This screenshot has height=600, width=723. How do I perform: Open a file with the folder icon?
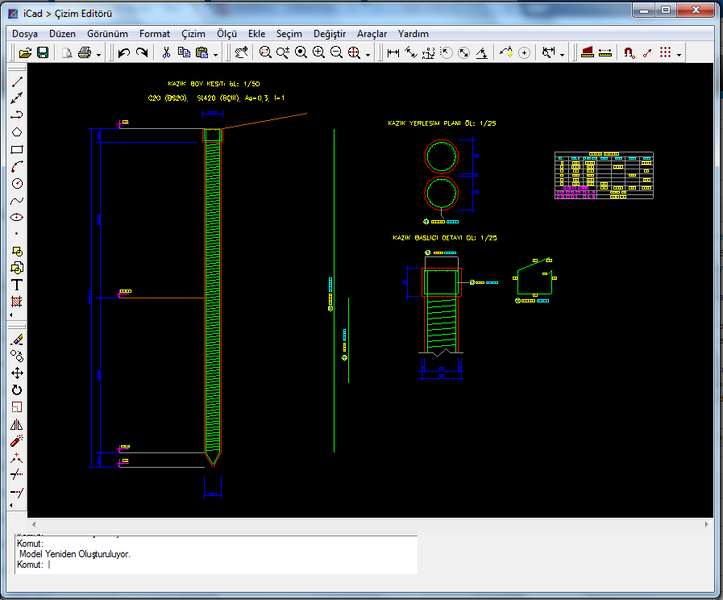coord(25,53)
